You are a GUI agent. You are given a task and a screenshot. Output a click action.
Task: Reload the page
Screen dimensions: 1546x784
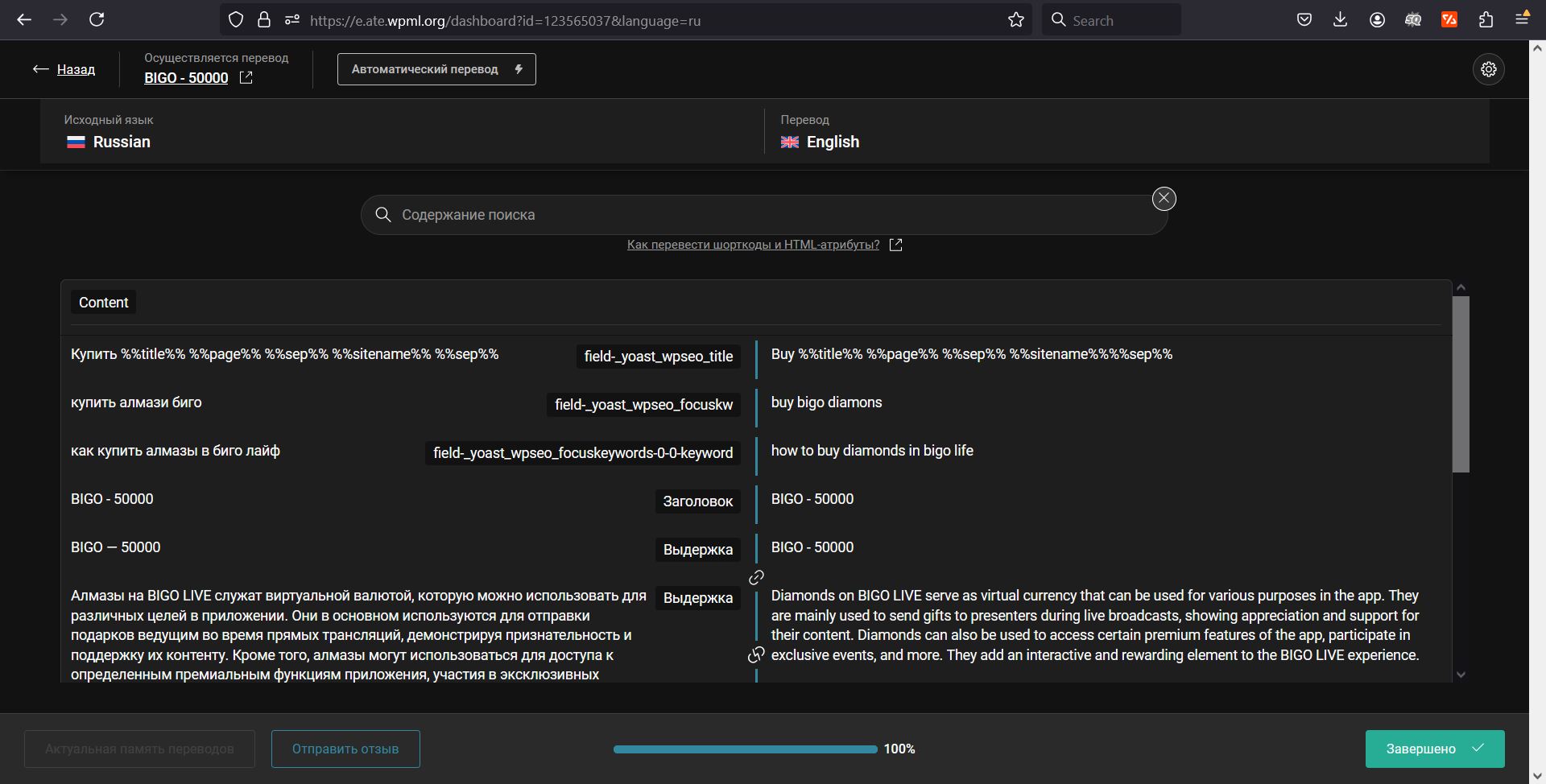click(97, 19)
